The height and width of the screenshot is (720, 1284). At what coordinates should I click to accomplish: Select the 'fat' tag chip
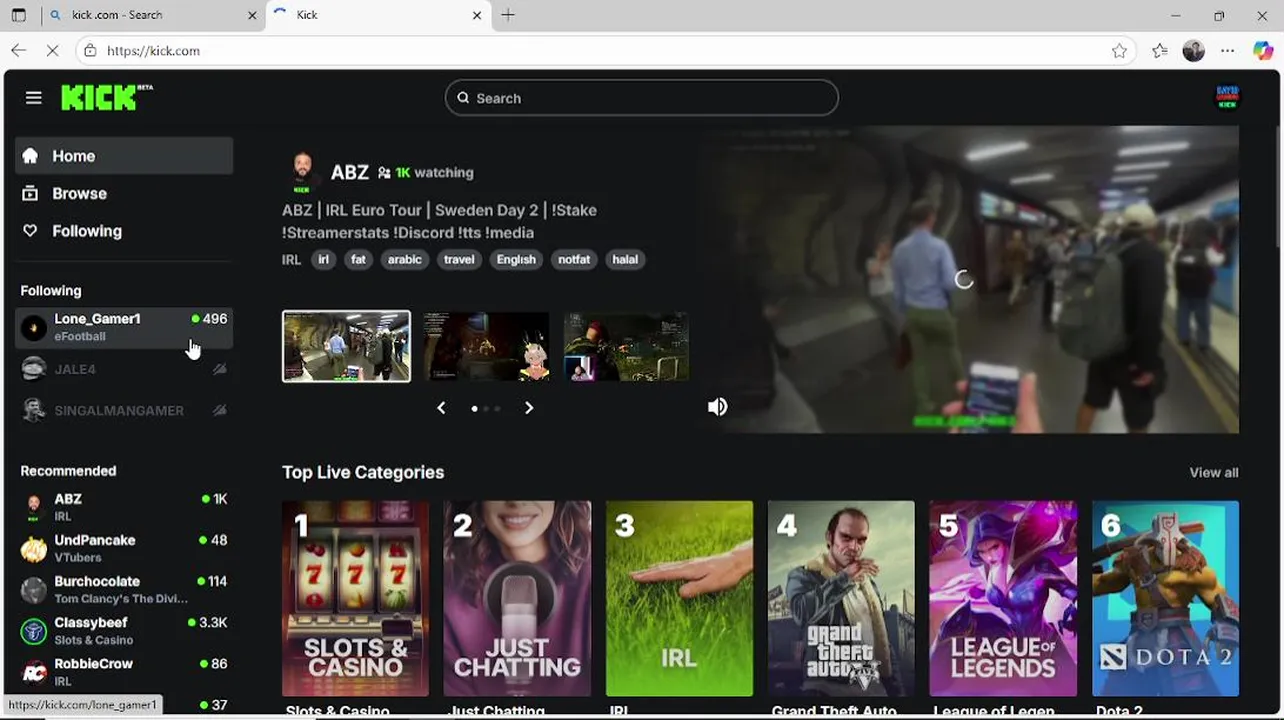coord(358,260)
